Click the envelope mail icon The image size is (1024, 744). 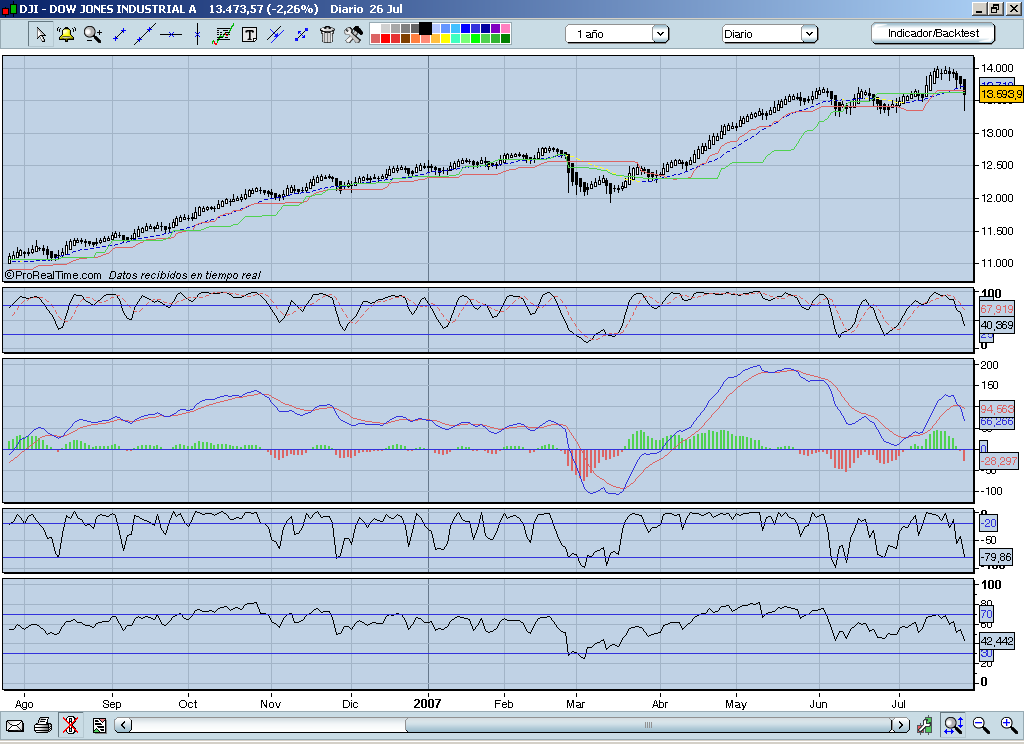click(15, 725)
